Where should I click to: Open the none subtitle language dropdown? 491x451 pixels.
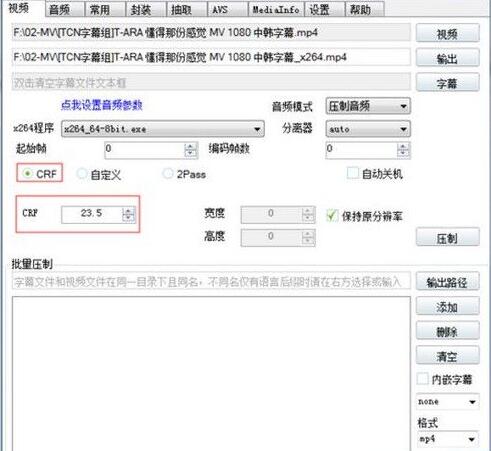[448, 402]
